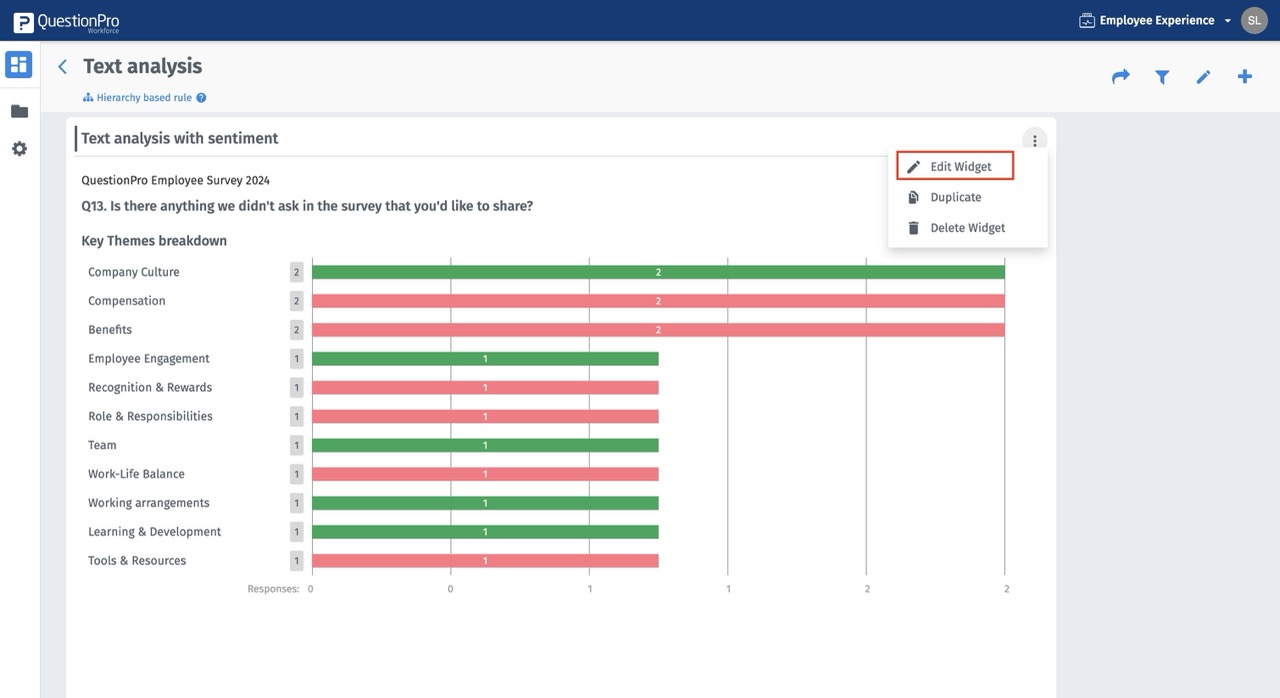The width and height of the screenshot is (1280, 698).
Task: Select Edit Widget from the context menu
Action: (954, 166)
